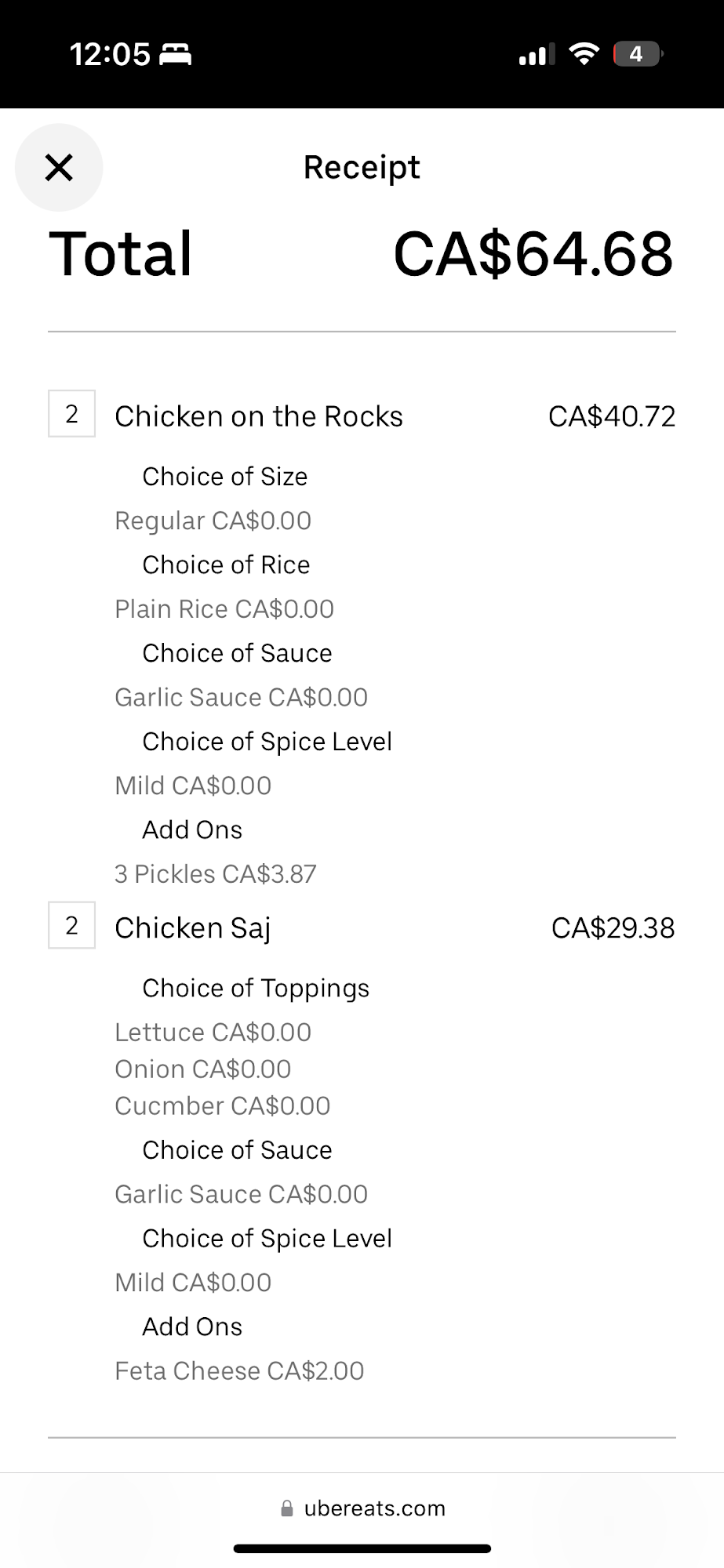Tap the 3 Pickles add-on line
Screen dimensions: 724x1568
click(x=215, y=874)
